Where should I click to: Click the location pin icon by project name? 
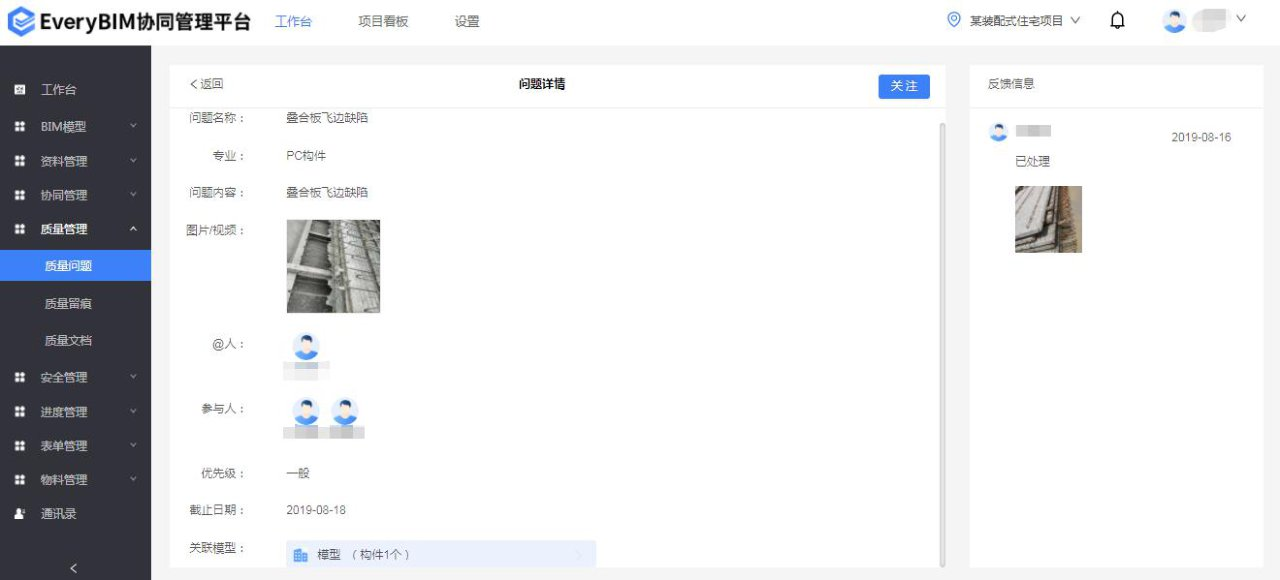(x=954, y=19)
